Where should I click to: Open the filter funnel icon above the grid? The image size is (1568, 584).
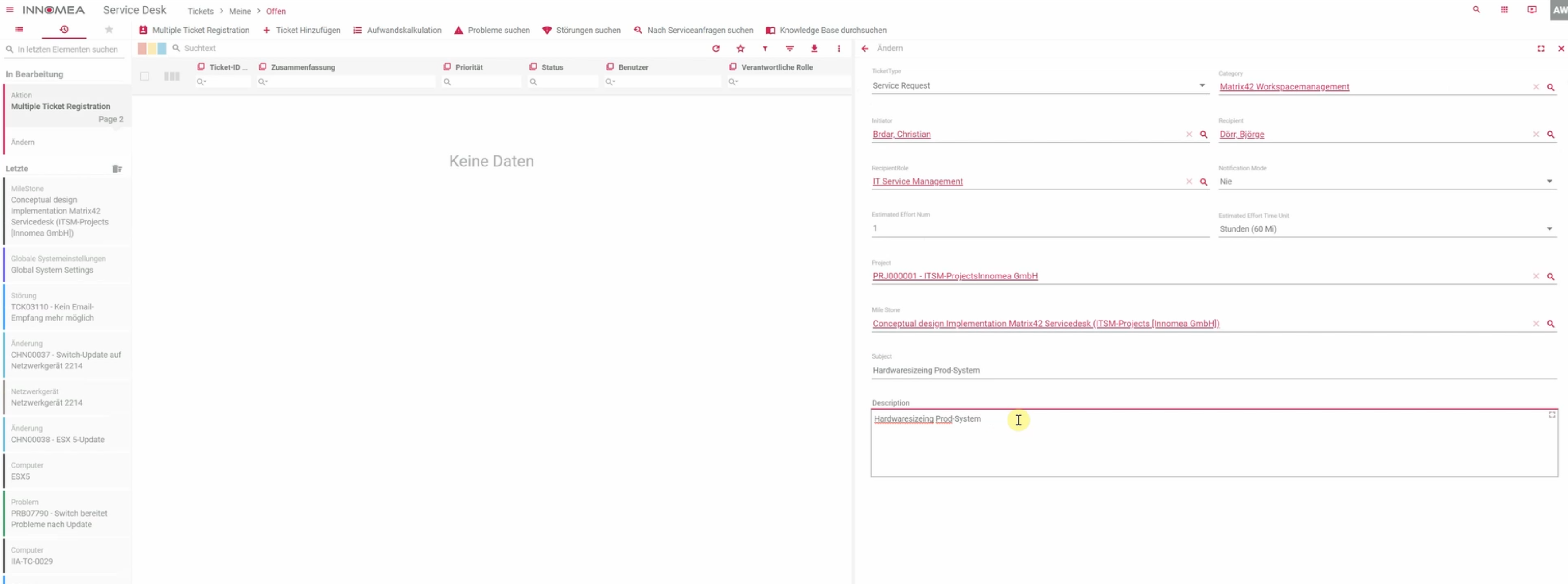point(765,49)
